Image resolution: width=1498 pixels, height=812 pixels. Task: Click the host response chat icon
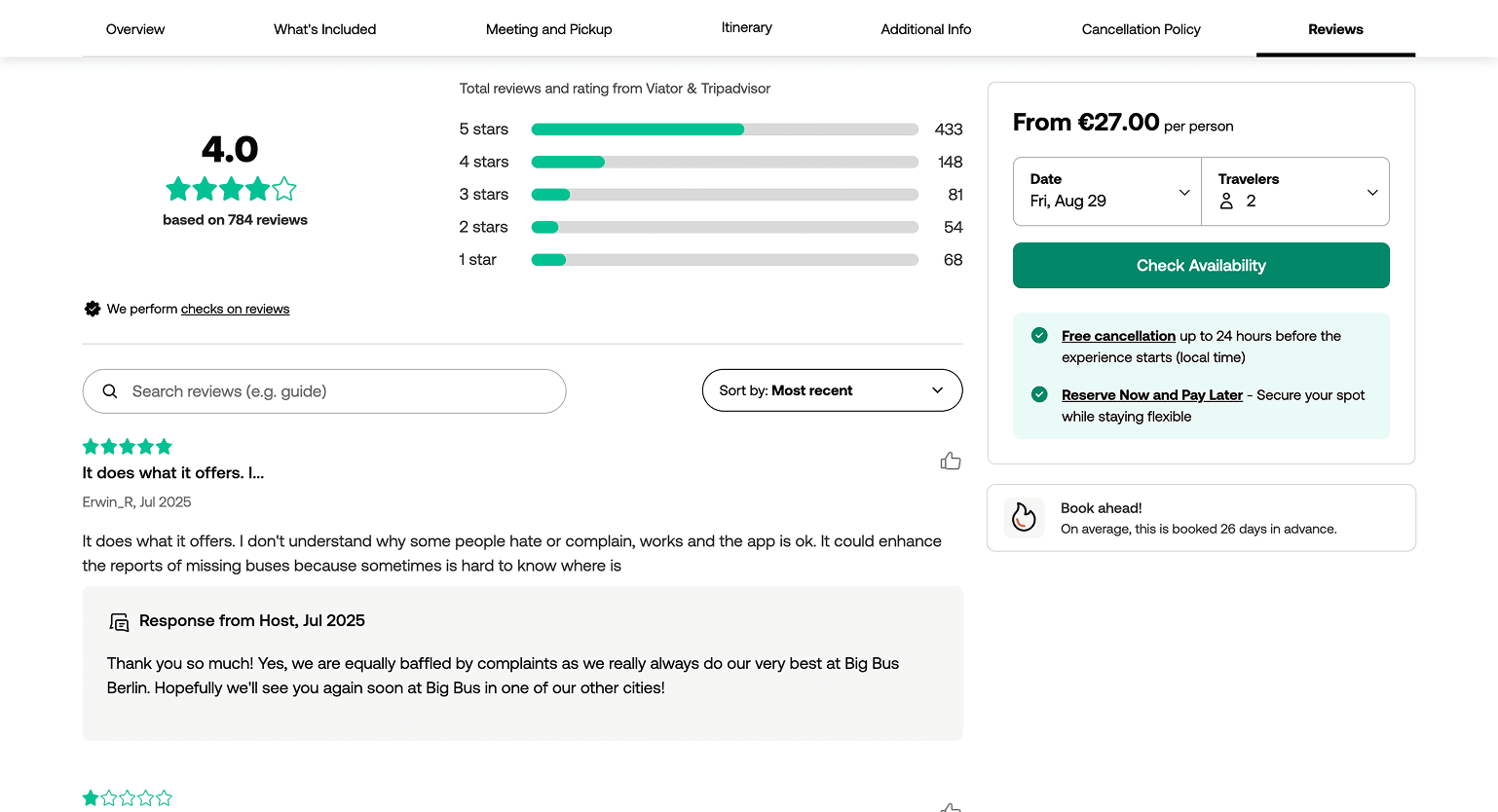pyautogui.click(x=119, y=622)
